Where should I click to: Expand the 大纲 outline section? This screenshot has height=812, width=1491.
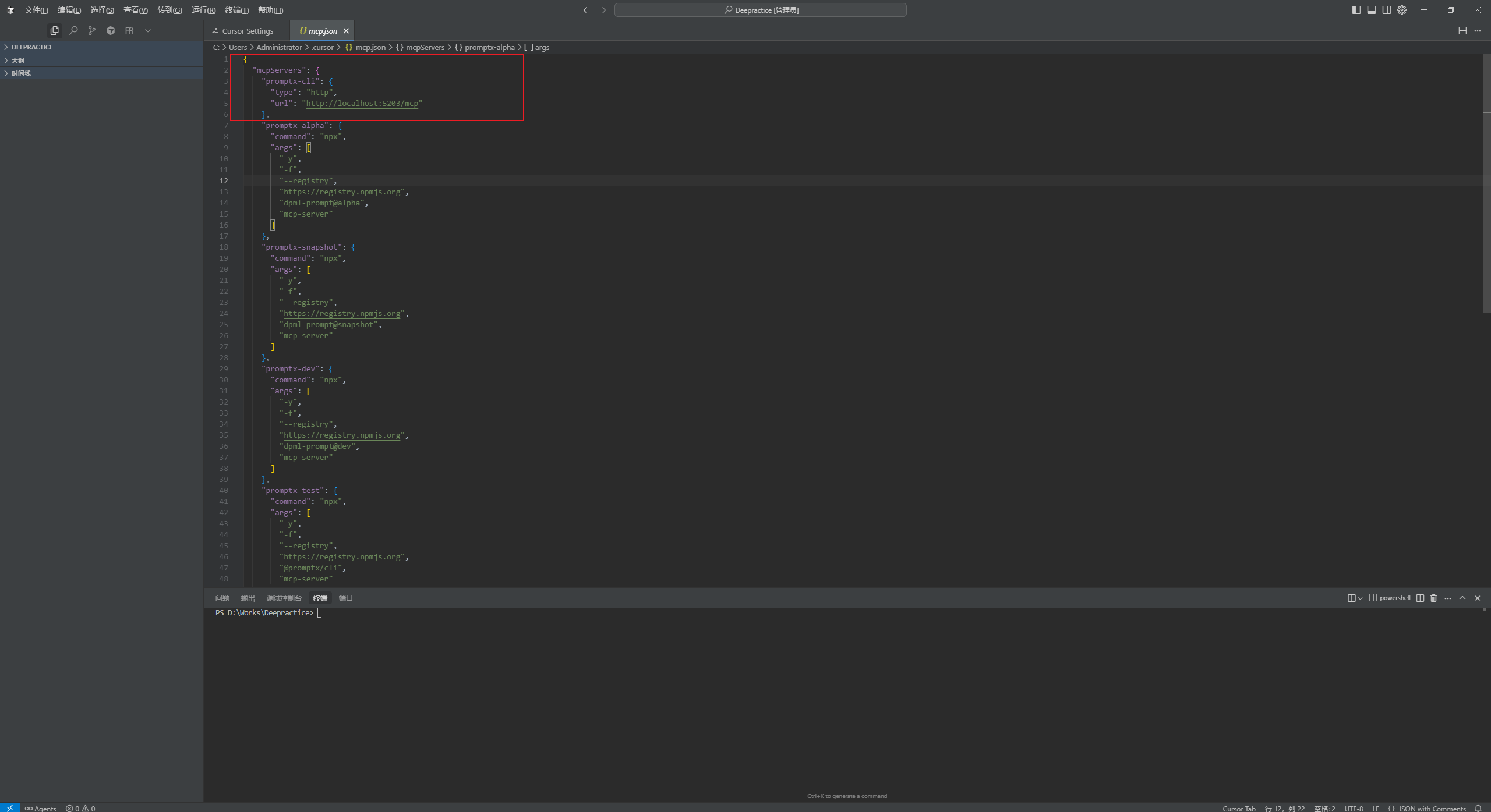(102, 61)
